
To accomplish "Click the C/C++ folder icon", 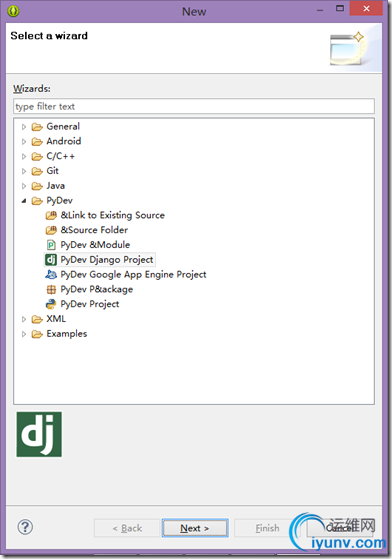I will point(37,156).
